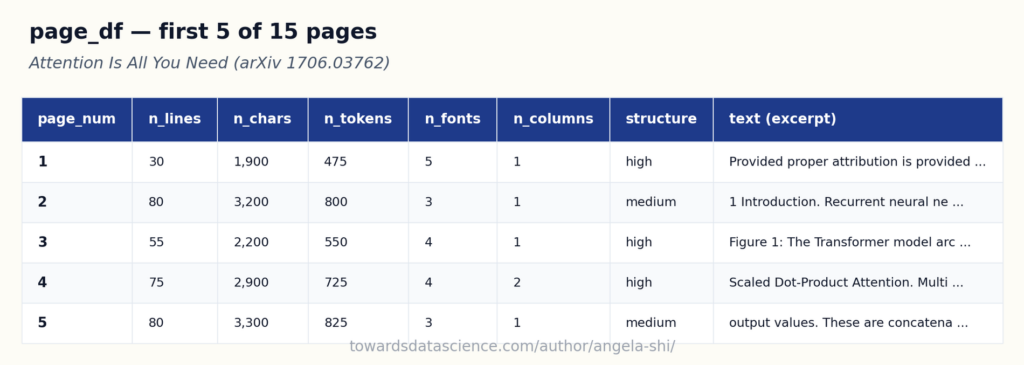
Task: Click excerpt 'output values. These are concatena ...'
Action: (848, 323)
